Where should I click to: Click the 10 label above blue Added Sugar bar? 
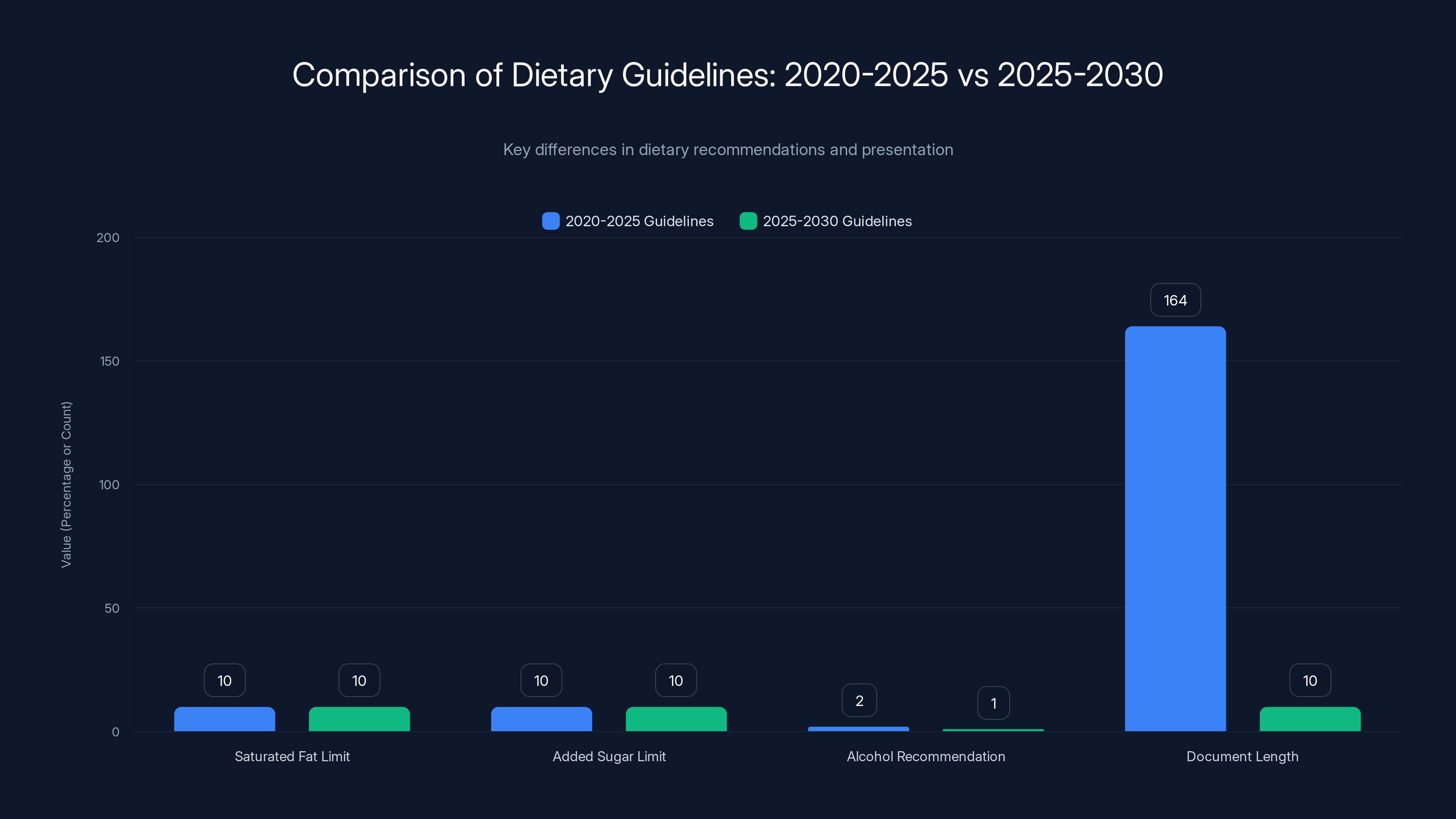[541, 681]
